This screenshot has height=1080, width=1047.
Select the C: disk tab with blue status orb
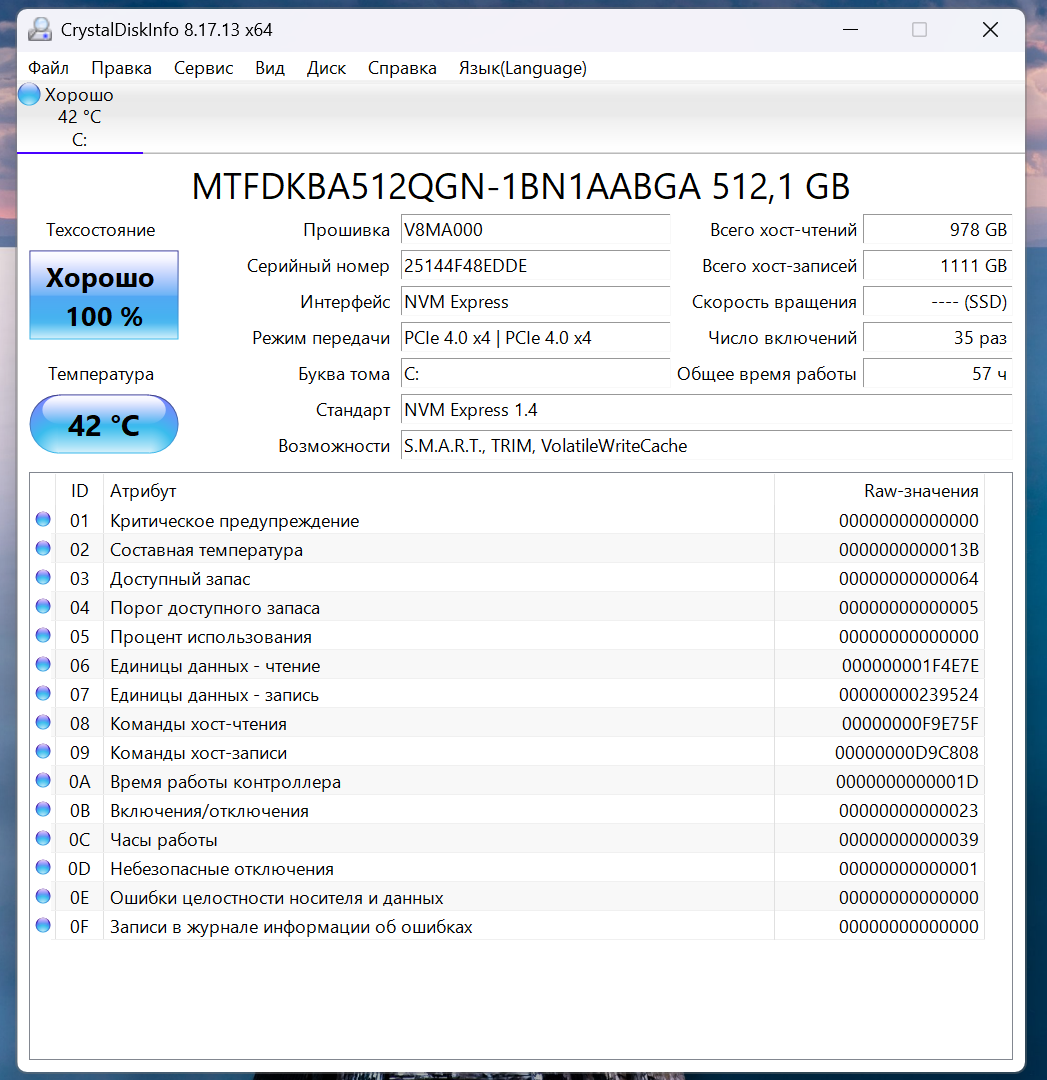point(80,117)
